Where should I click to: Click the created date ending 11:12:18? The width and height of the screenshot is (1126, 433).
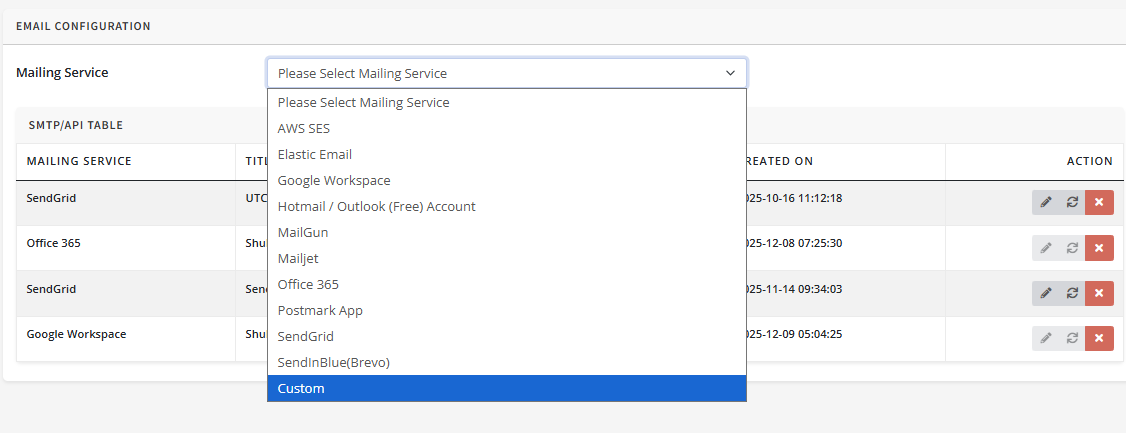click(794, 198)
